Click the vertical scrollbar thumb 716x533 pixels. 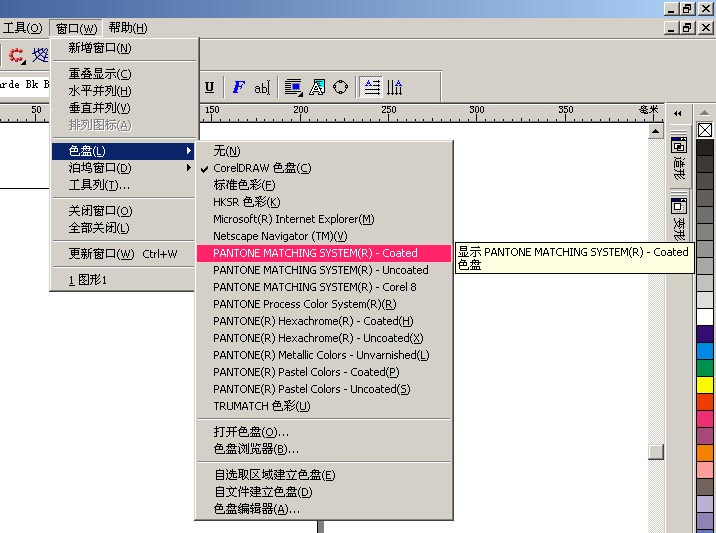pyautogui.click(x=656, y=452)
